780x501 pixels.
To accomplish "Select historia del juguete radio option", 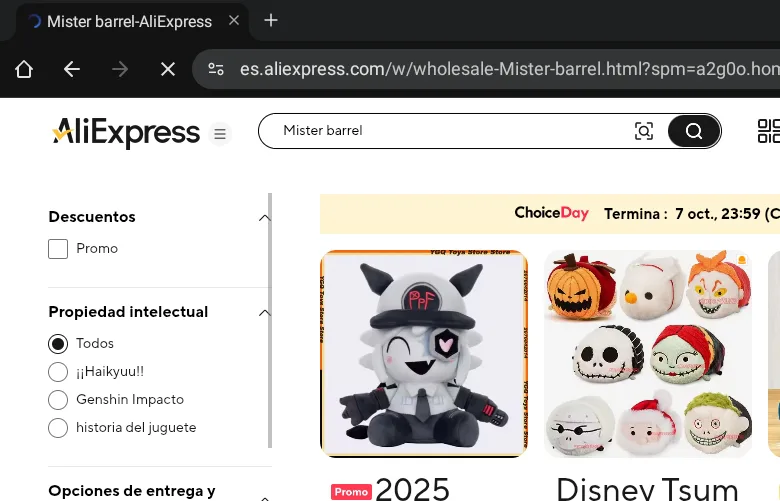I will pos(58,427).
